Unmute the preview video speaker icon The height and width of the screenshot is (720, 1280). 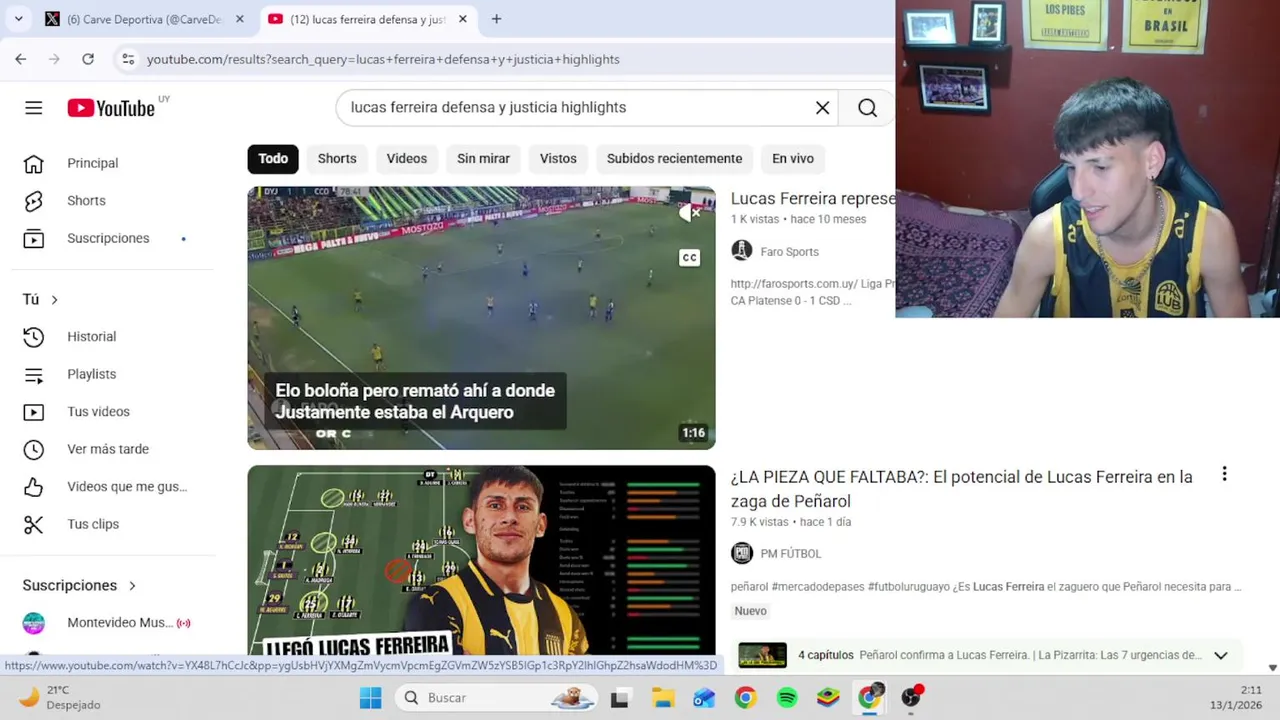tap(689, 213)
